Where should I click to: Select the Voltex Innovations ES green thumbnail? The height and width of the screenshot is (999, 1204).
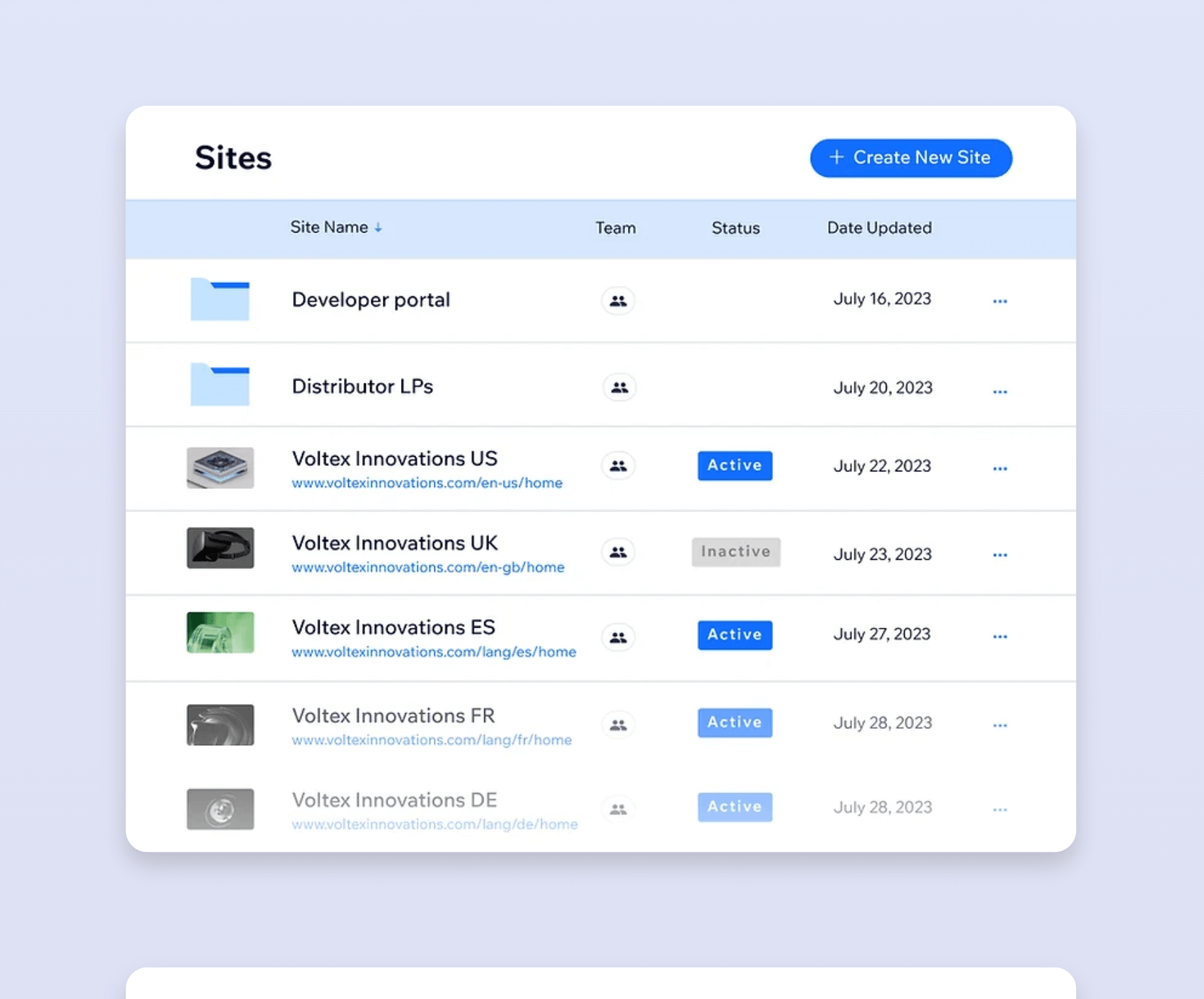tap(220, 632)
